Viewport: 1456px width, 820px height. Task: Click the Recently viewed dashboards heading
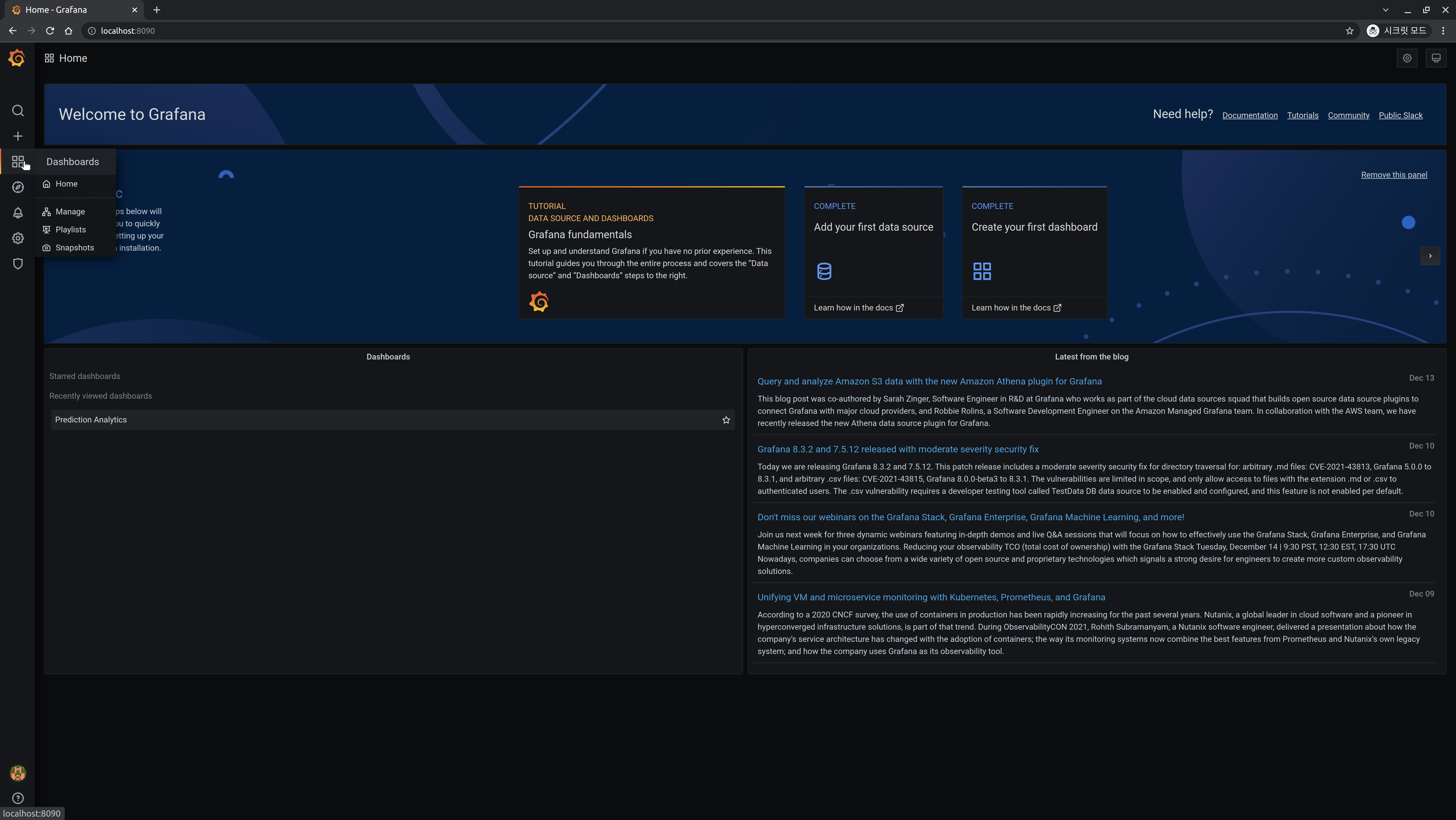click(100, 396)
